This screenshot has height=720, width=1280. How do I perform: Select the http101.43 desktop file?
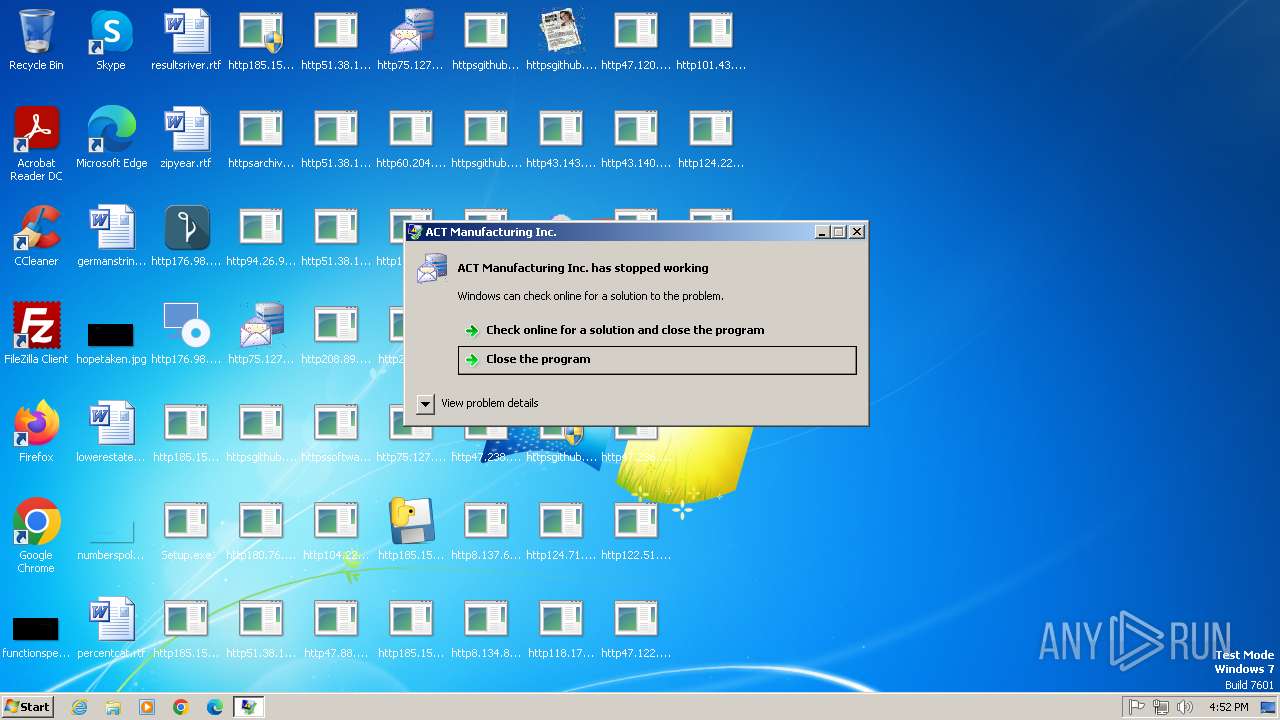(x=711, y=40)
